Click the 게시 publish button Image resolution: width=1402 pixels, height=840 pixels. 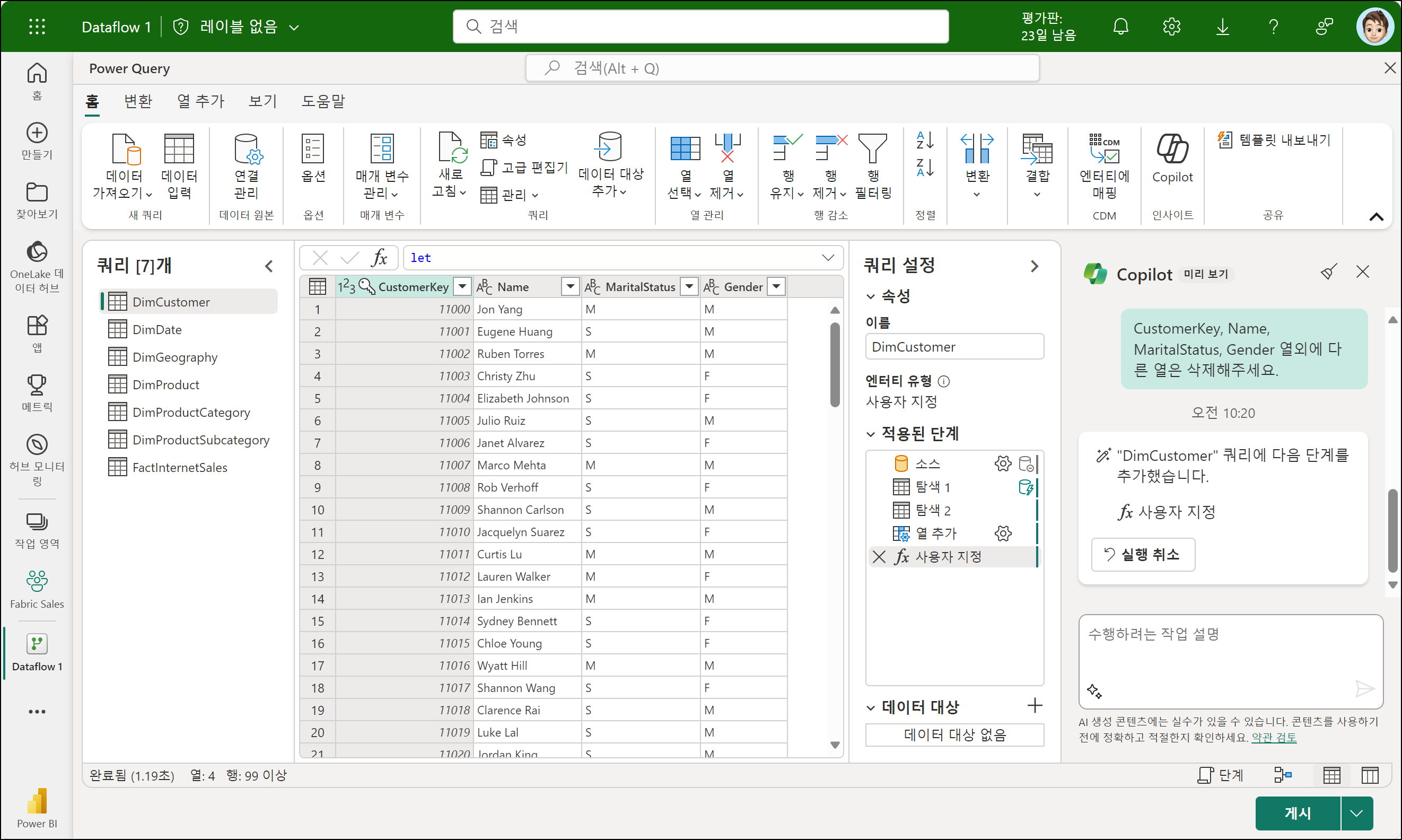coord(1296,813)
